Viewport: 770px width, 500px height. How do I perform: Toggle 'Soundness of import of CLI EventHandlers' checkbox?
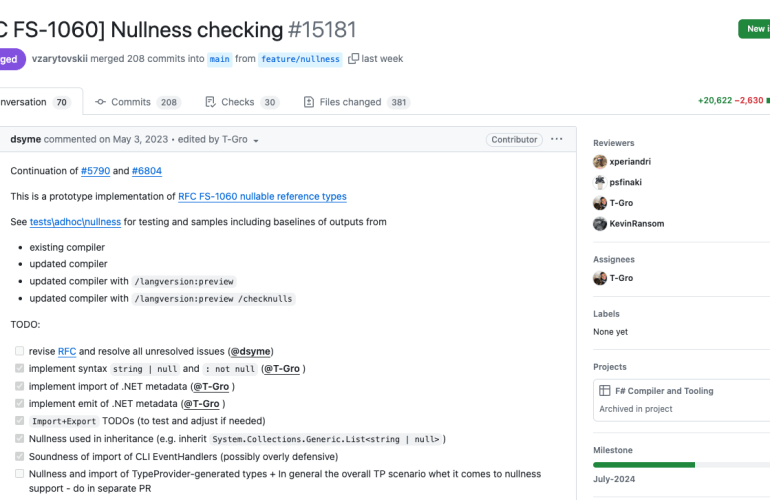click(x=19, y=456)
